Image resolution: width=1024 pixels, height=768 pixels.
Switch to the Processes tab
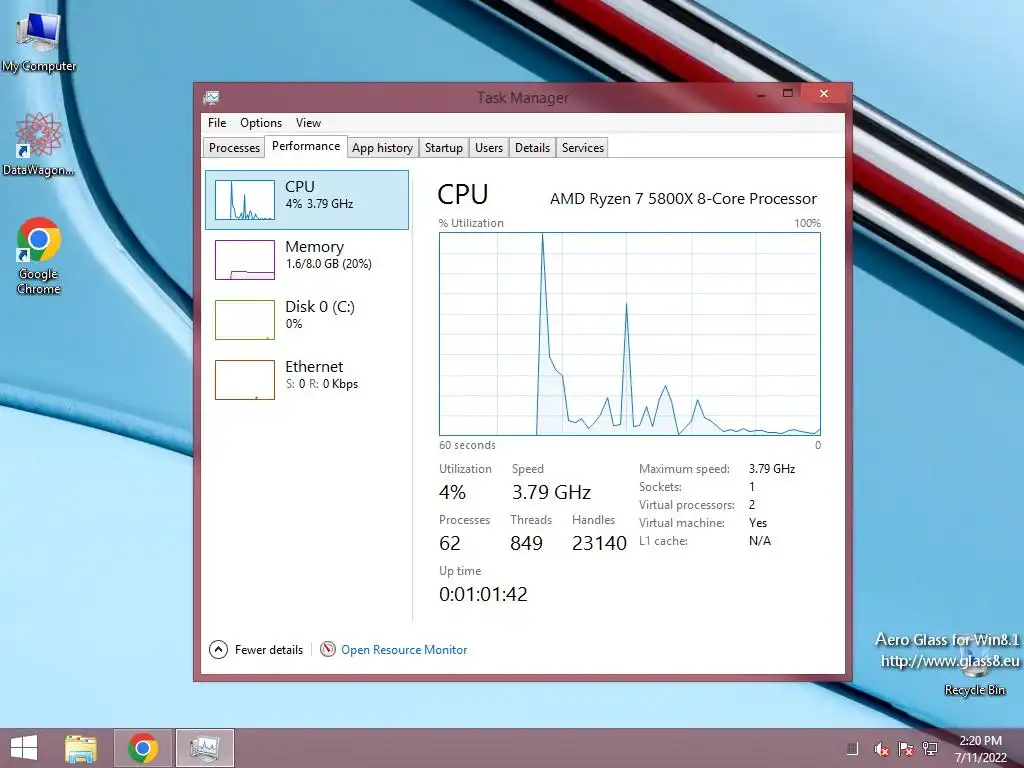(234, 148)
